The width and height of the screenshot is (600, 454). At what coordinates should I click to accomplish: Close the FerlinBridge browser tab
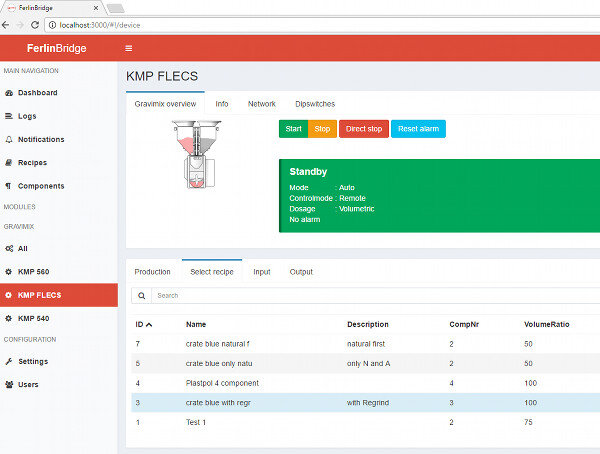pos(96,8)
